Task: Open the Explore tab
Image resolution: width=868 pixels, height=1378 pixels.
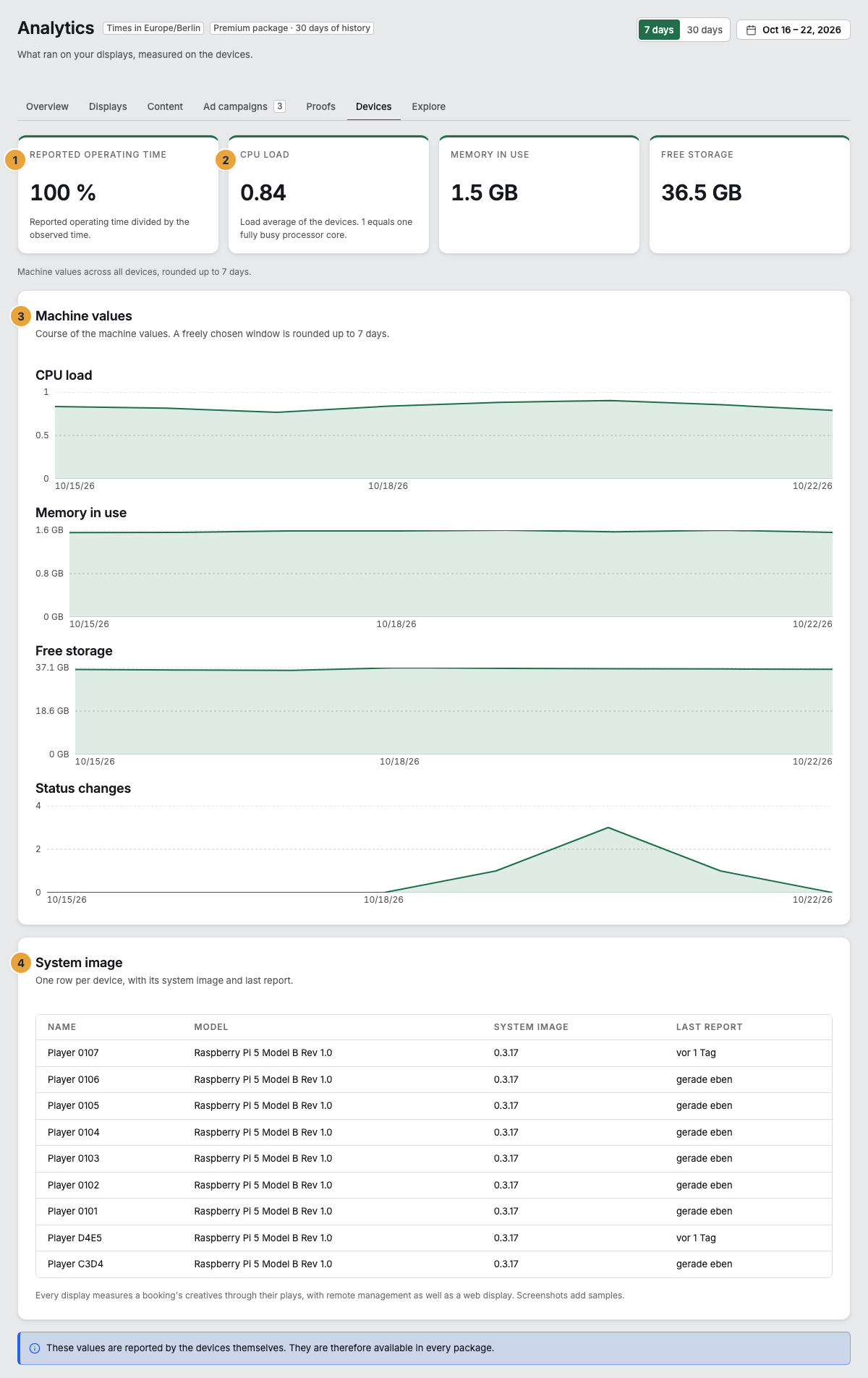Action: 429,106
